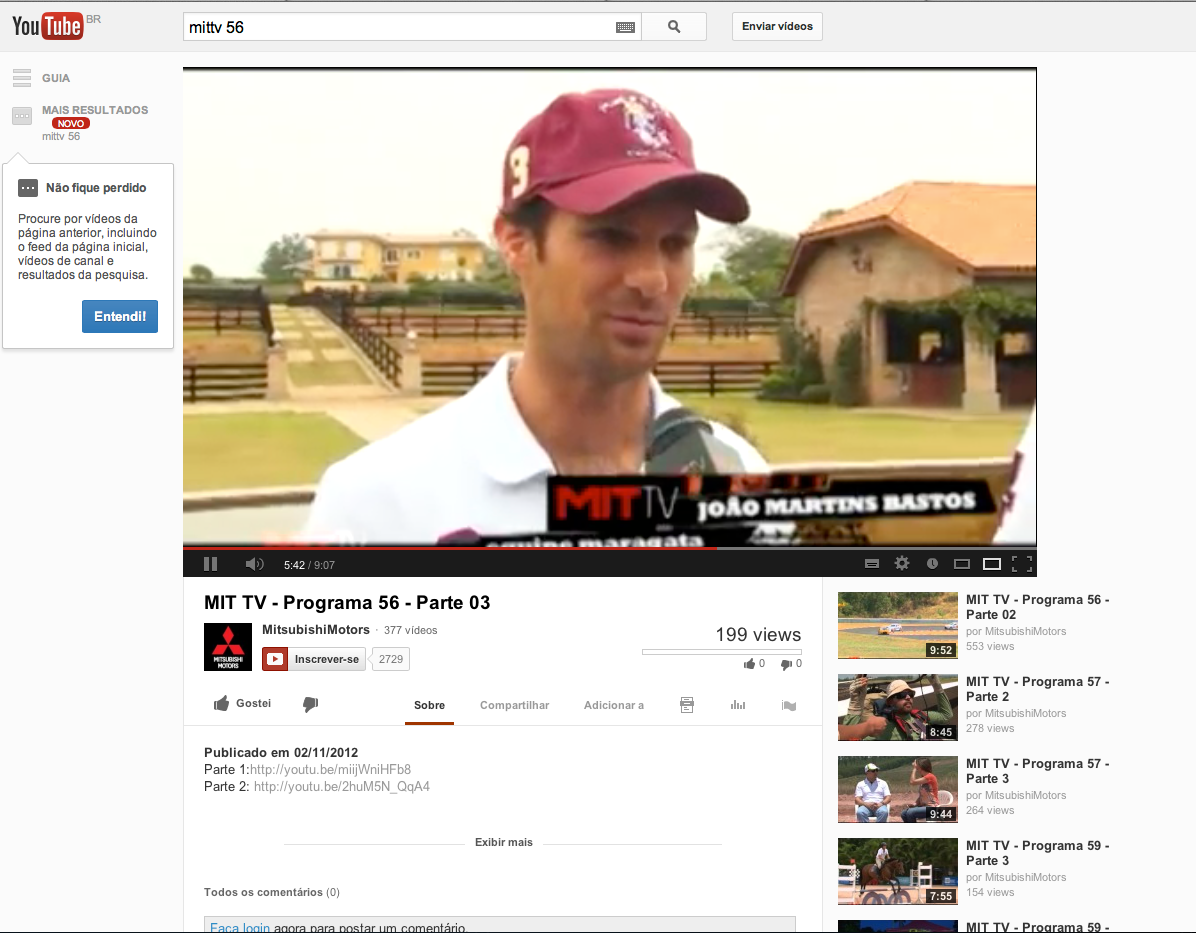Select the Sobre tab
Image resolution: width=1196 pixels, height=933 pixels.
[x=429, y=705]
